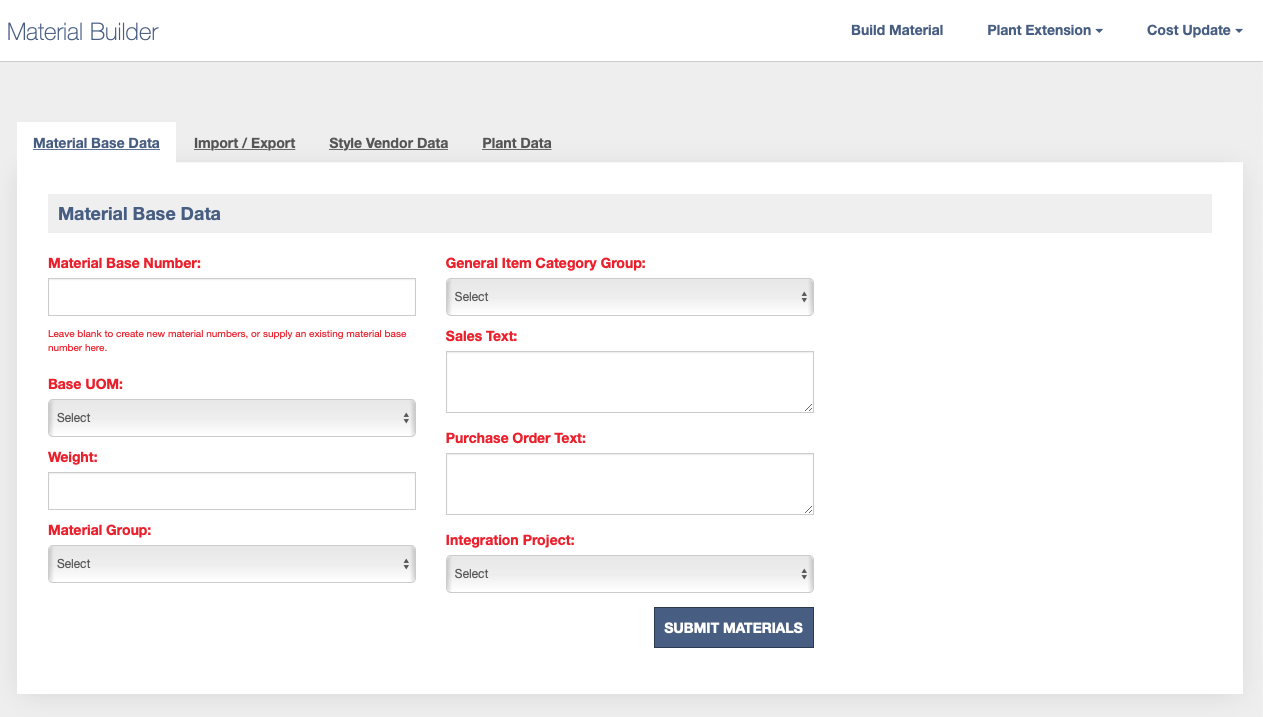
Task: Click the Material Group label
Action: click(100, 530)
